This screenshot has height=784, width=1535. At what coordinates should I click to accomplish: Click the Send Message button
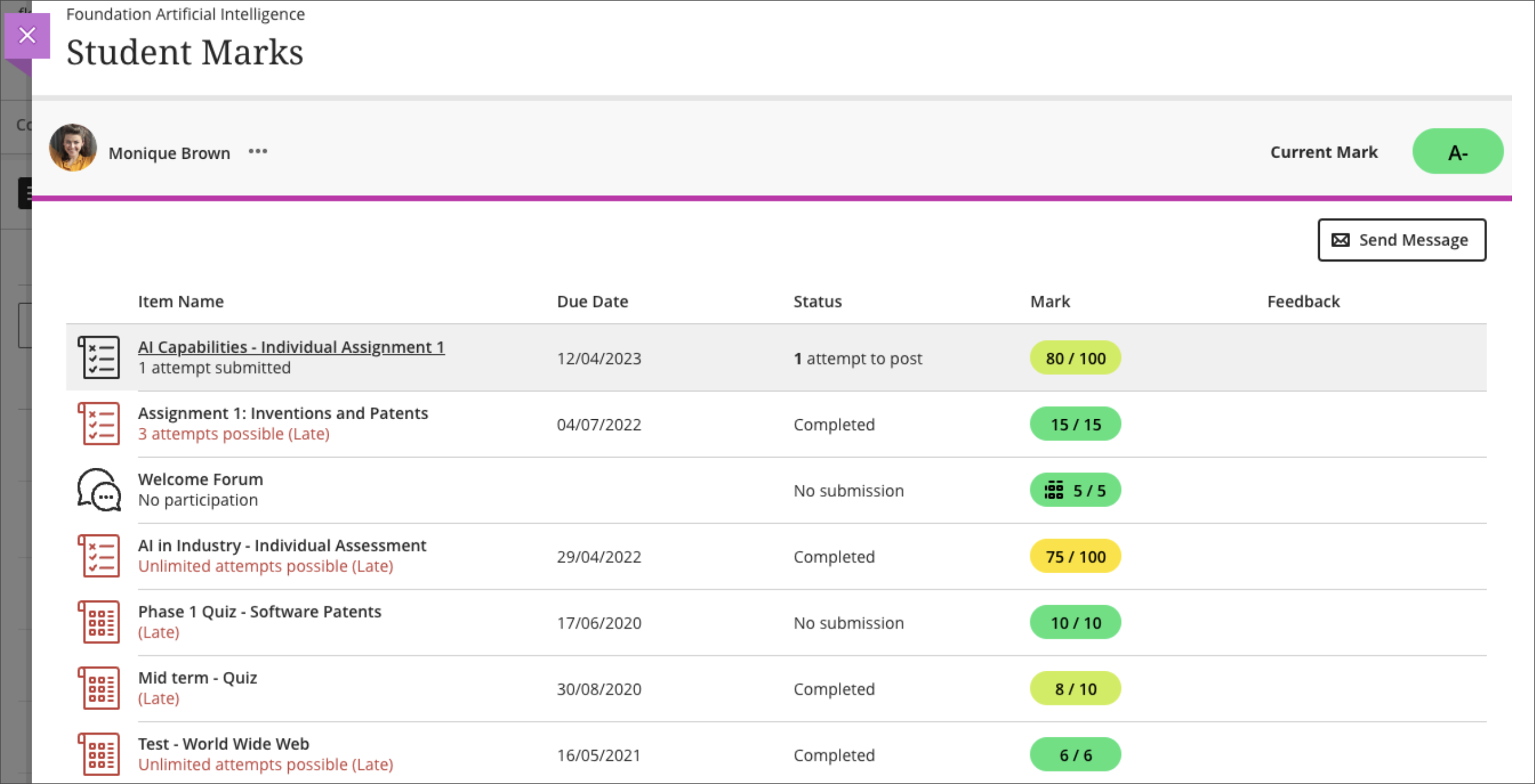coord(1401,240)
